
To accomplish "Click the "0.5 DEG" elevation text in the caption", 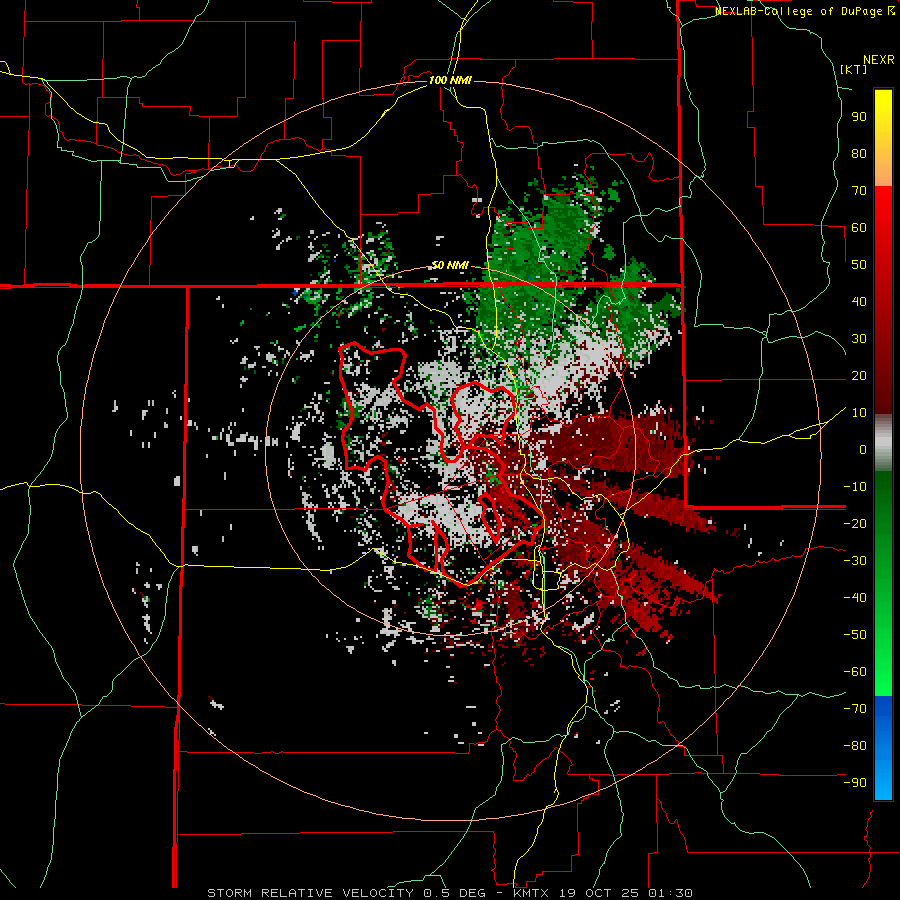I will click(x=455, y=893).
